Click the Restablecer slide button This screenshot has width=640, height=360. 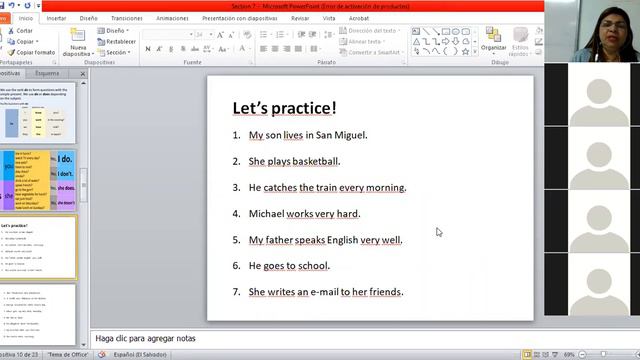tap(116, 42)
